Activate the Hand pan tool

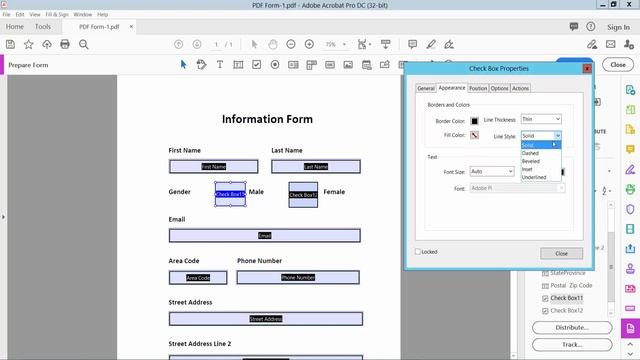[273, 44]
